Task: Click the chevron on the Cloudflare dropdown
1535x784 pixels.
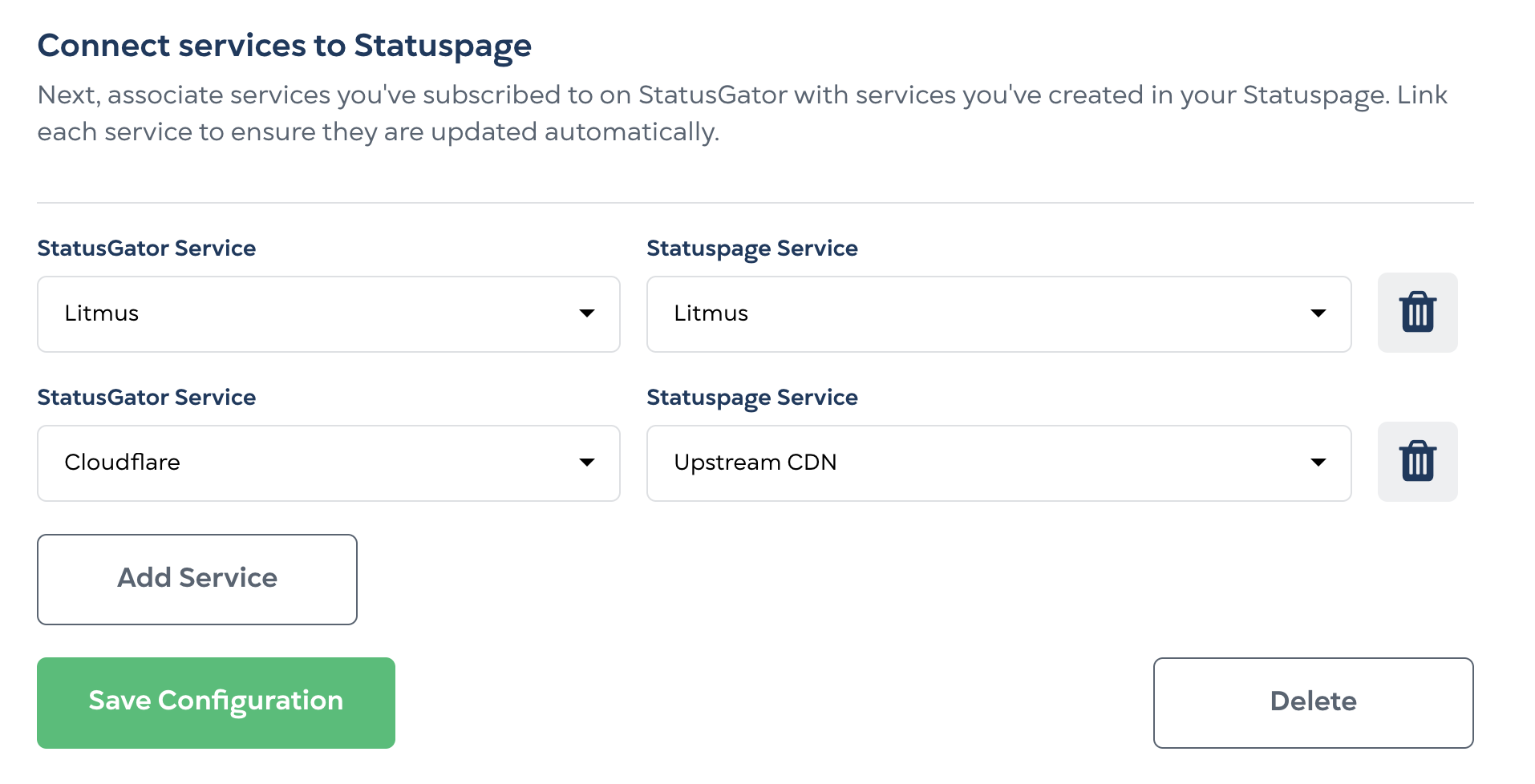Action: point(587,463)
